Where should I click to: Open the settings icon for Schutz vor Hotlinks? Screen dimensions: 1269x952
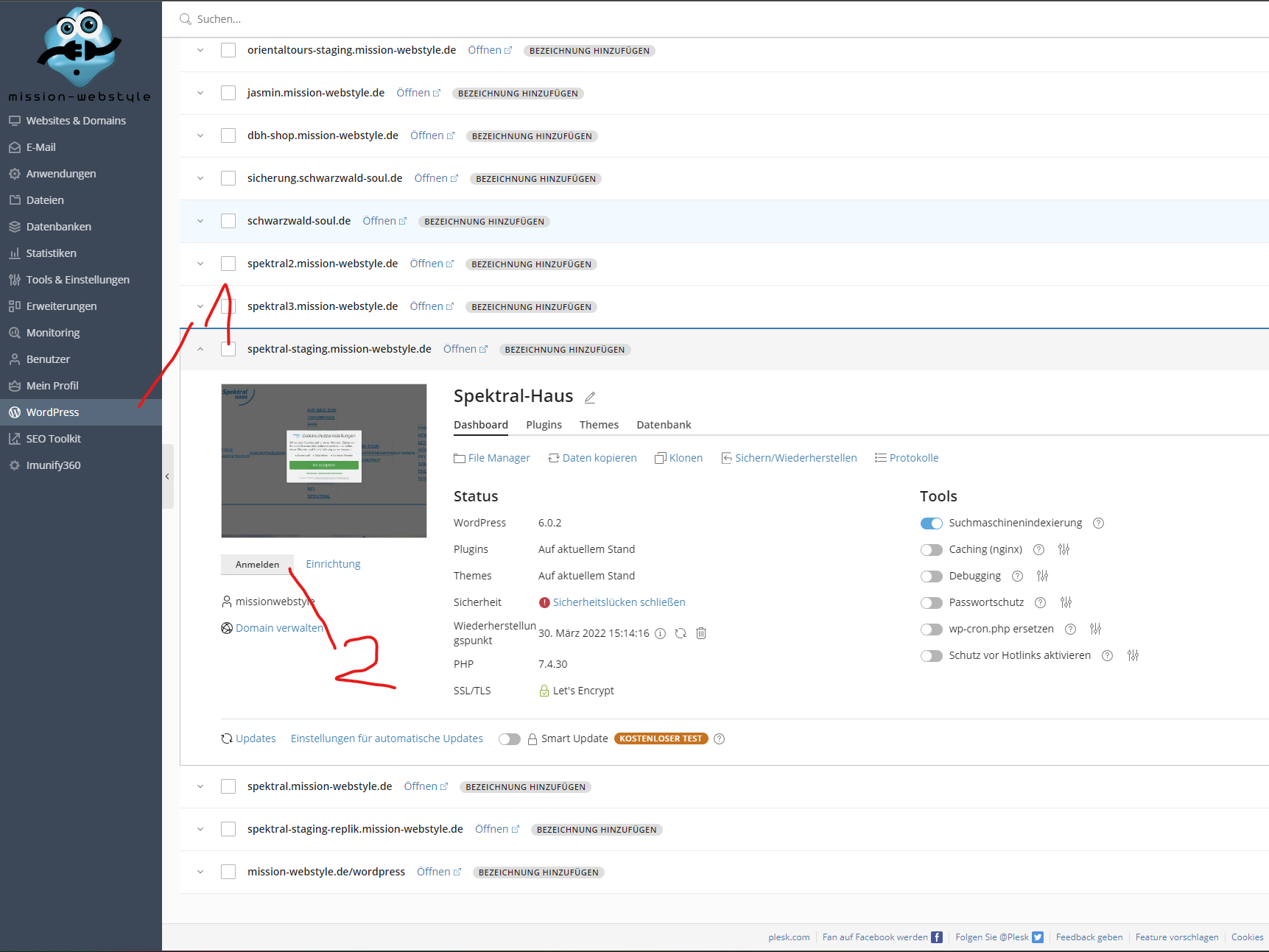1133,655
